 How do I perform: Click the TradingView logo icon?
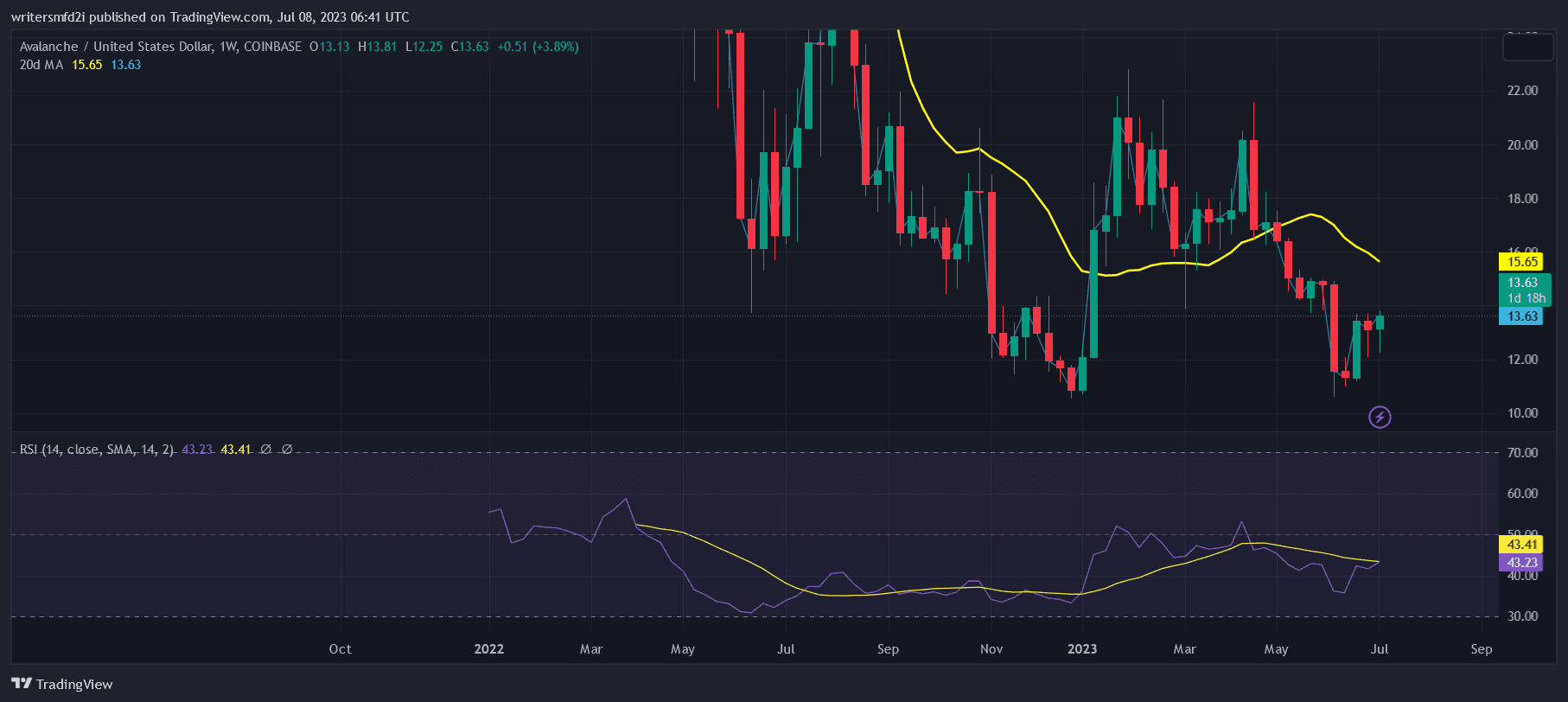[22, 684]
